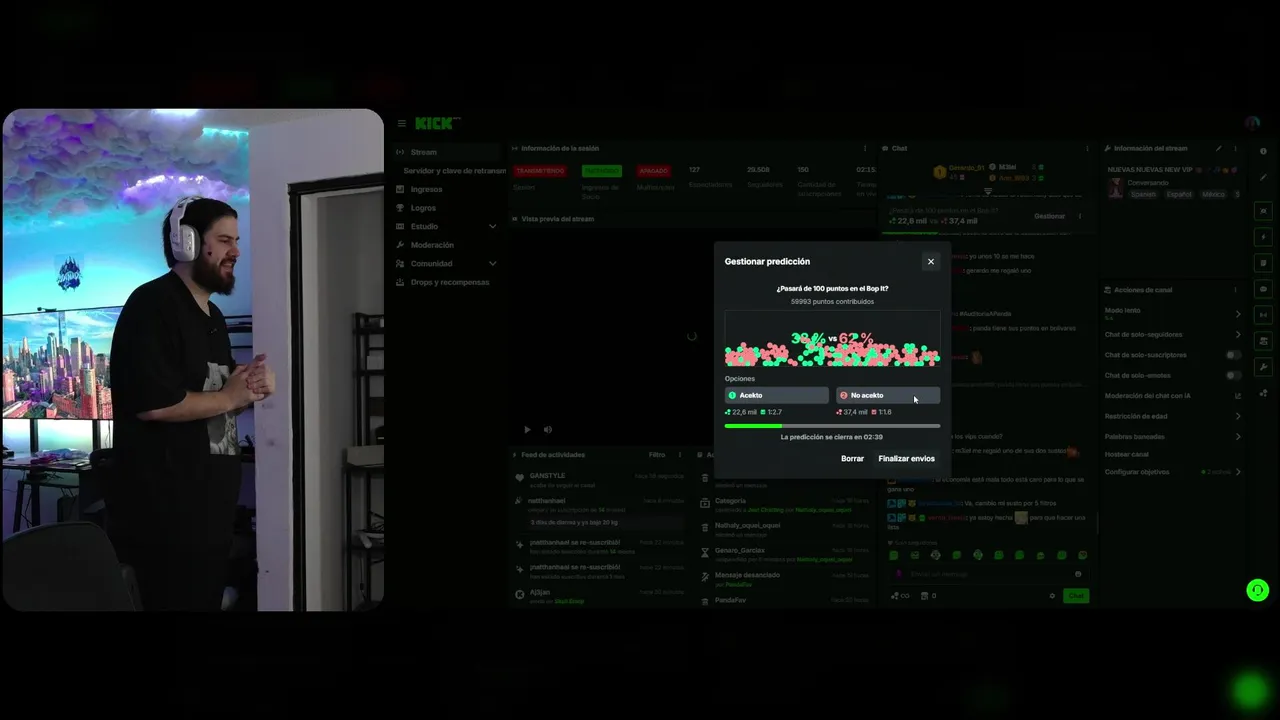This screenshot has height=720, width=1280.
Task: Play the stream preview
Action: coord(527,429)
